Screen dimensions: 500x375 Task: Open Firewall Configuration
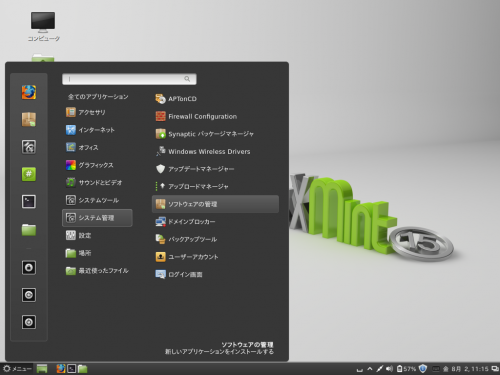215,116
